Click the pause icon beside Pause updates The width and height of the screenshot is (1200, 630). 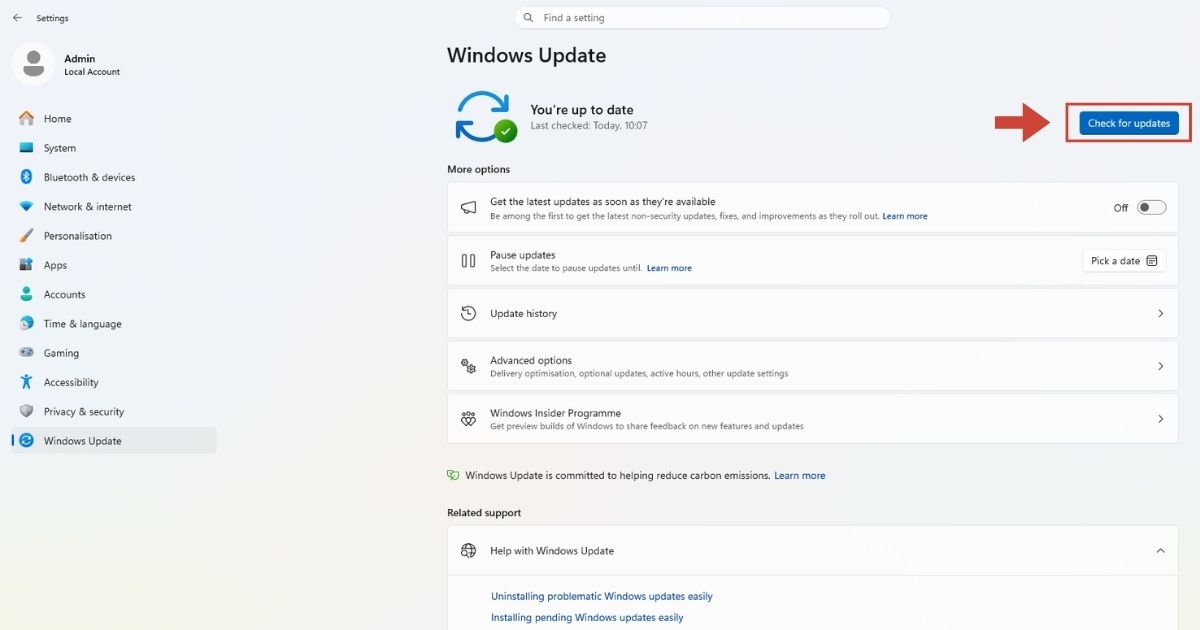tap(468, 261)
